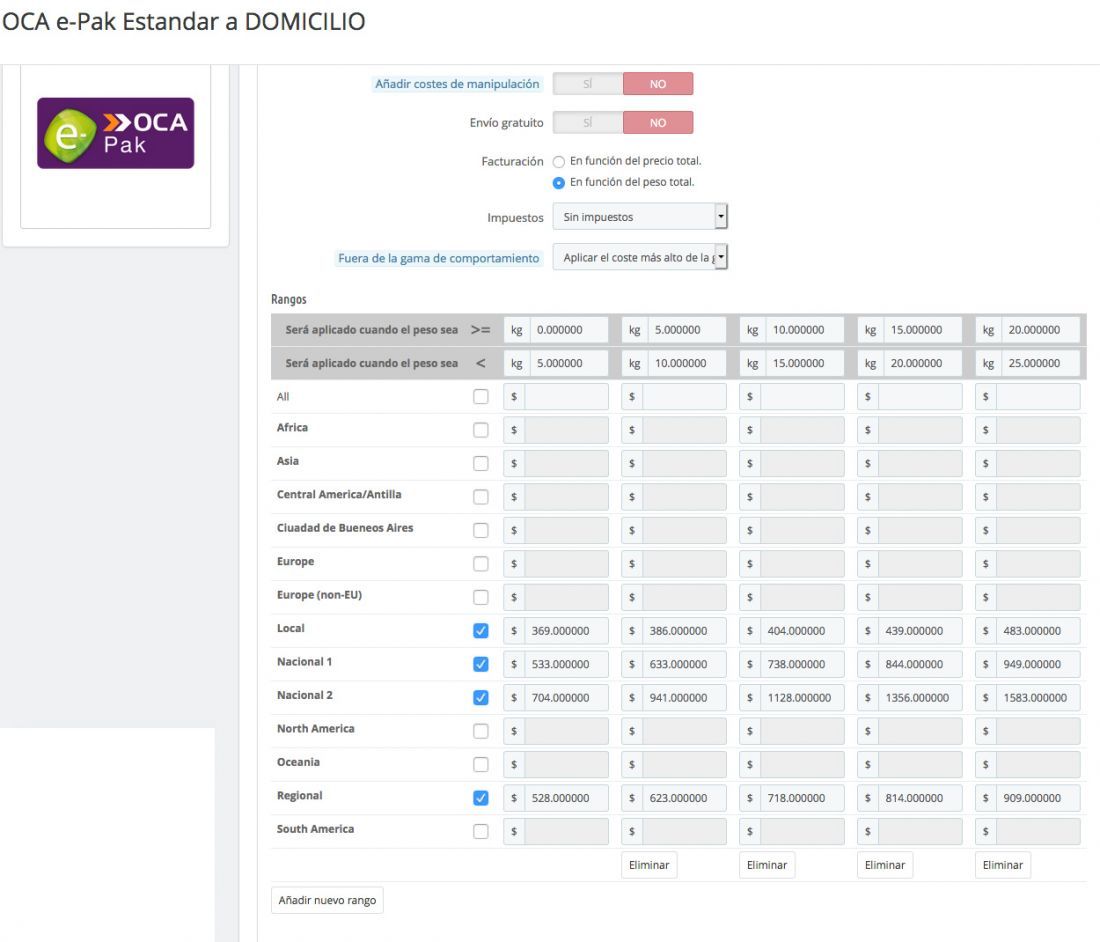Edit lower weight bound field of second range (5.000000)
Screen dimensions: 1100x942
coord(686,330)
